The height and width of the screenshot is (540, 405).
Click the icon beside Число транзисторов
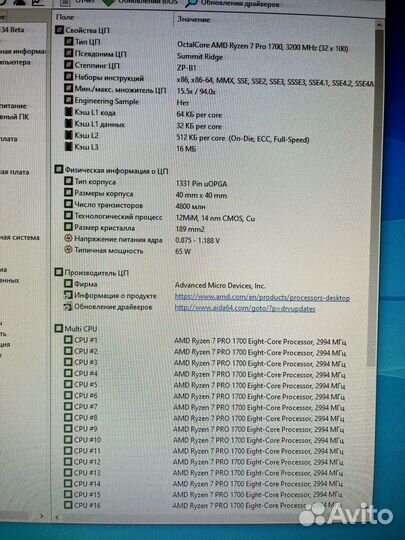[x=69, y=205]
